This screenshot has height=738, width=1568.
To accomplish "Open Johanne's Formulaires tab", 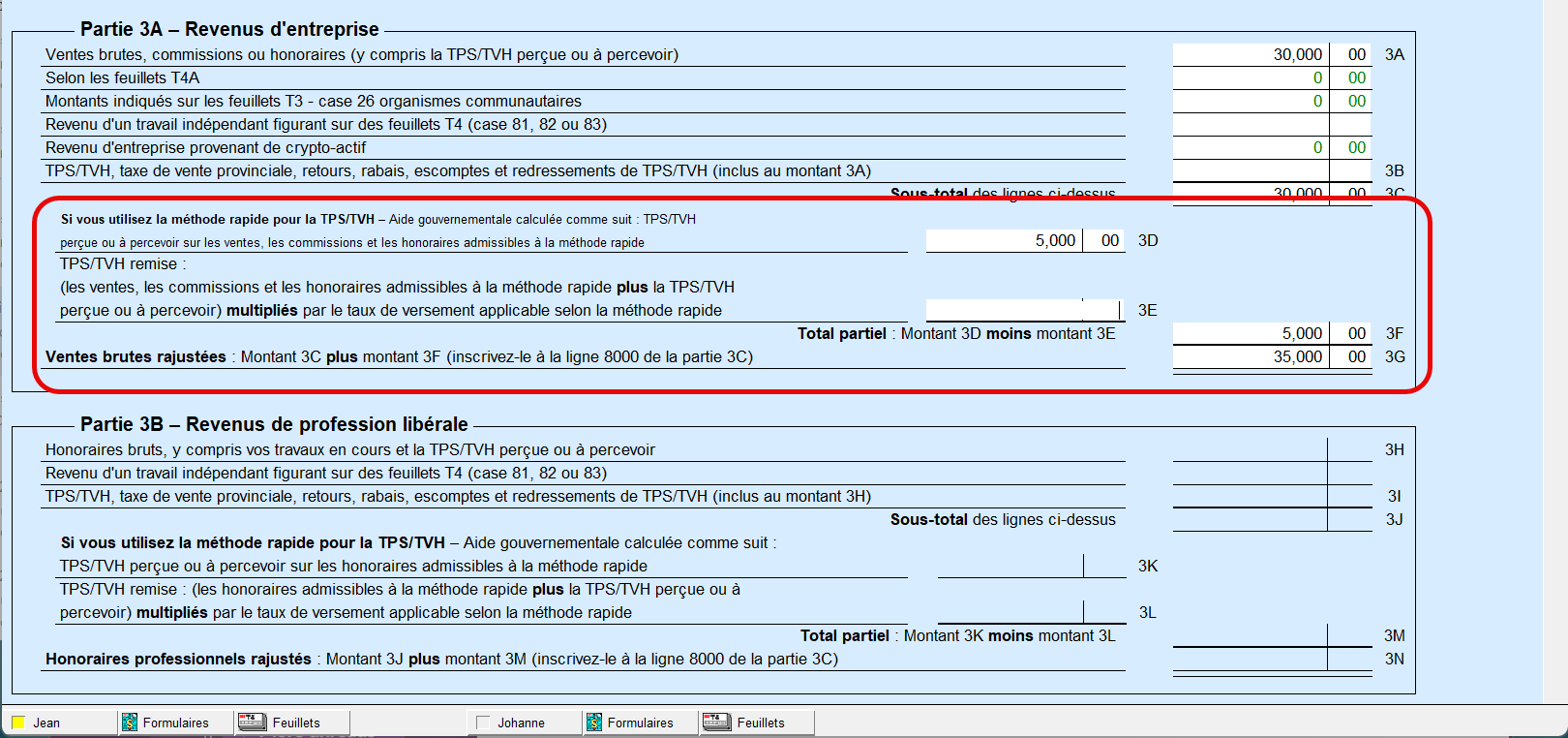I will point(641,723).
